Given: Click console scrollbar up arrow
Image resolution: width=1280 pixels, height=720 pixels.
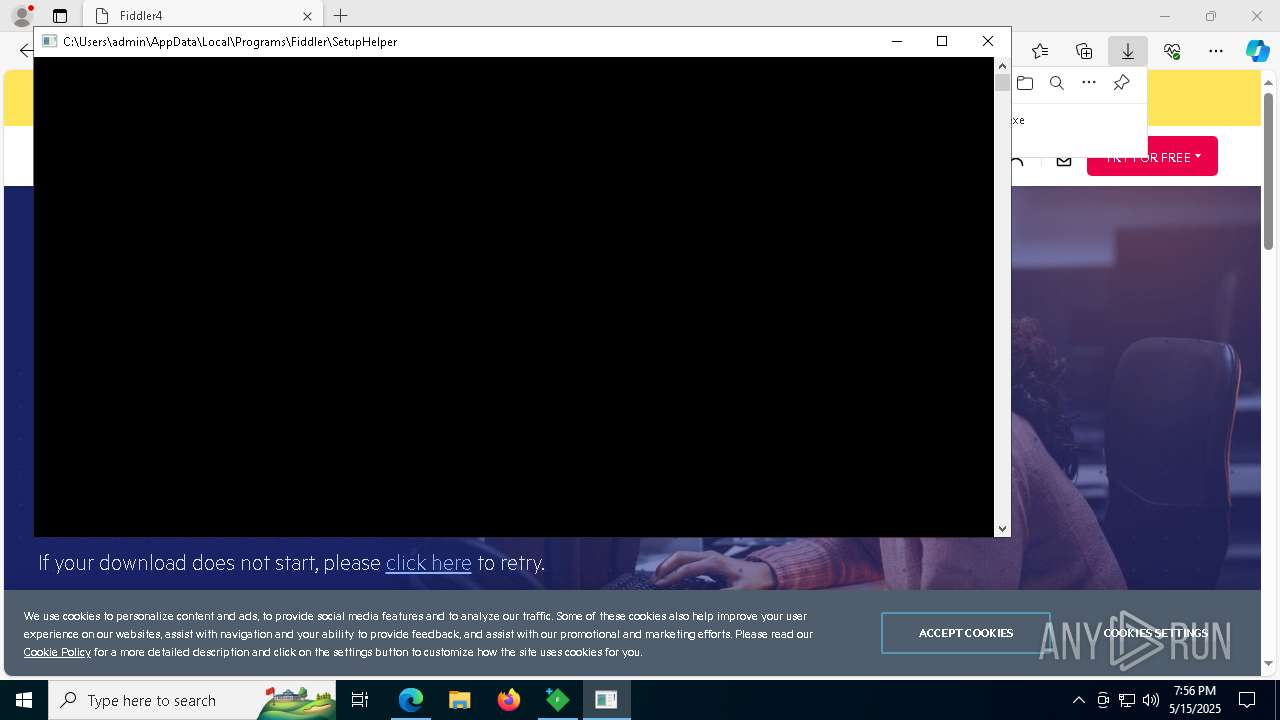Looking at the screenshot, I should point(1002,66).
